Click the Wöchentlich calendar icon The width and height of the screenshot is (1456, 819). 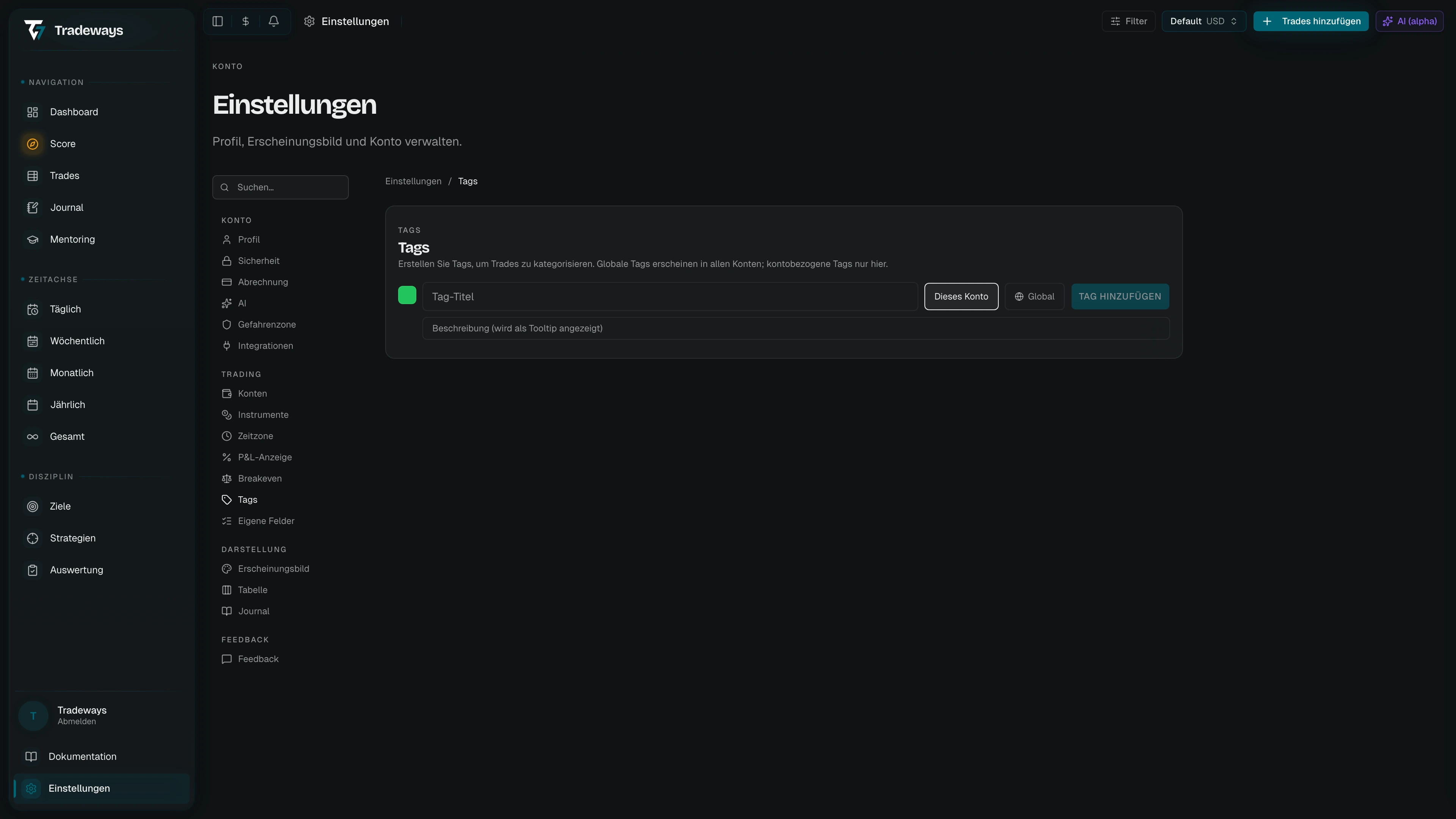tap(33, 341)
